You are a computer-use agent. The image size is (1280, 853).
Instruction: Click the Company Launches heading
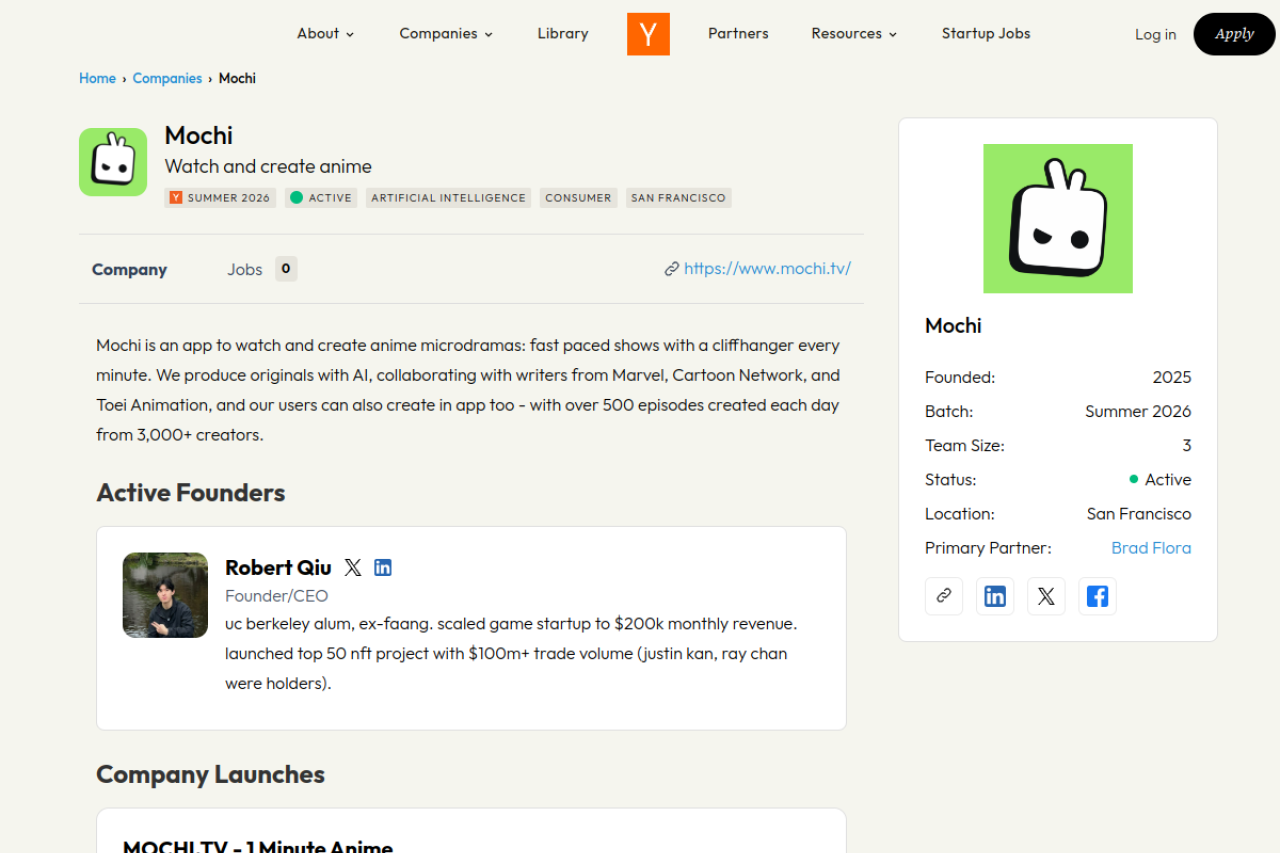[210, 775]
